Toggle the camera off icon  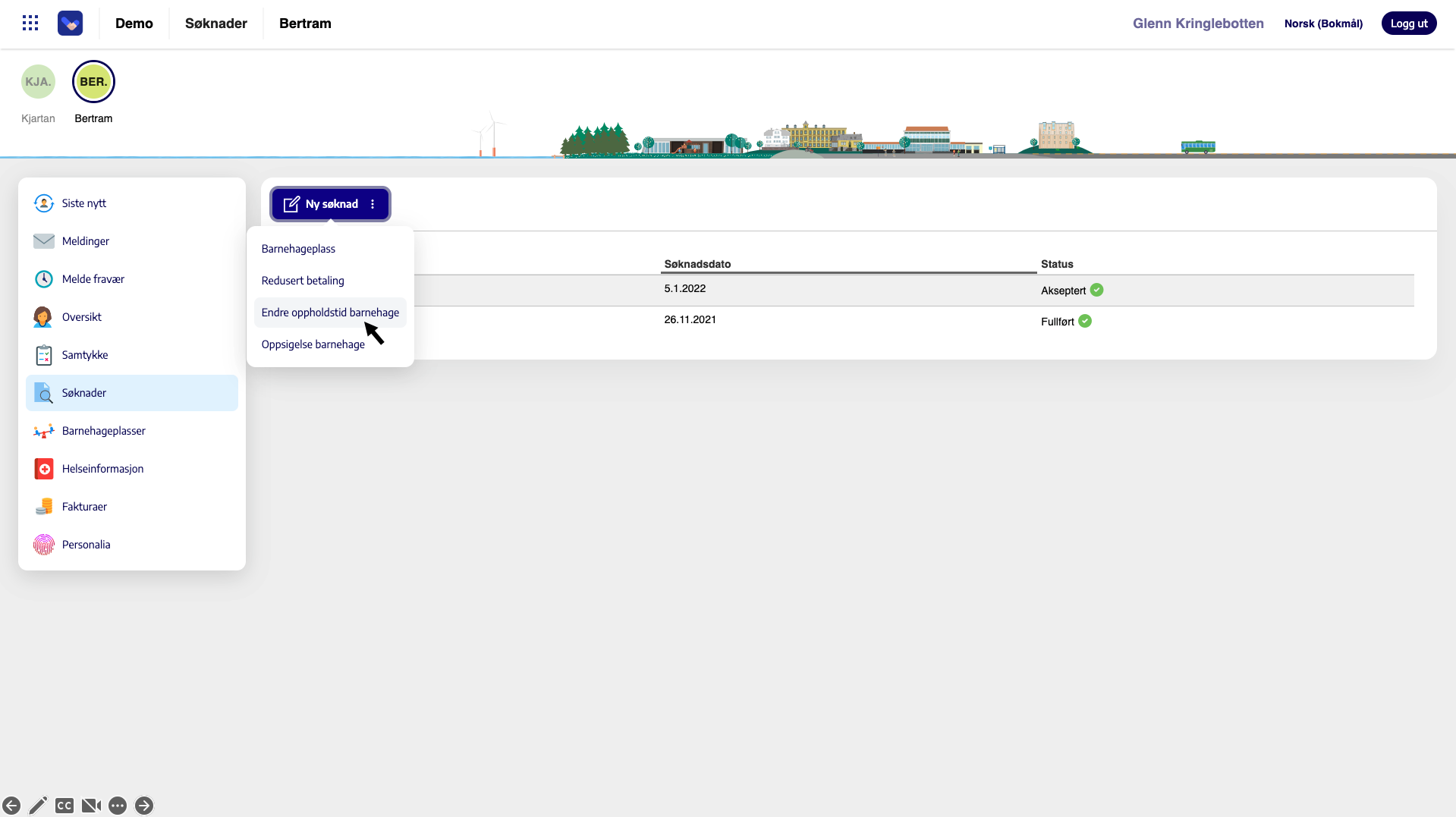(x=91, y=806)
